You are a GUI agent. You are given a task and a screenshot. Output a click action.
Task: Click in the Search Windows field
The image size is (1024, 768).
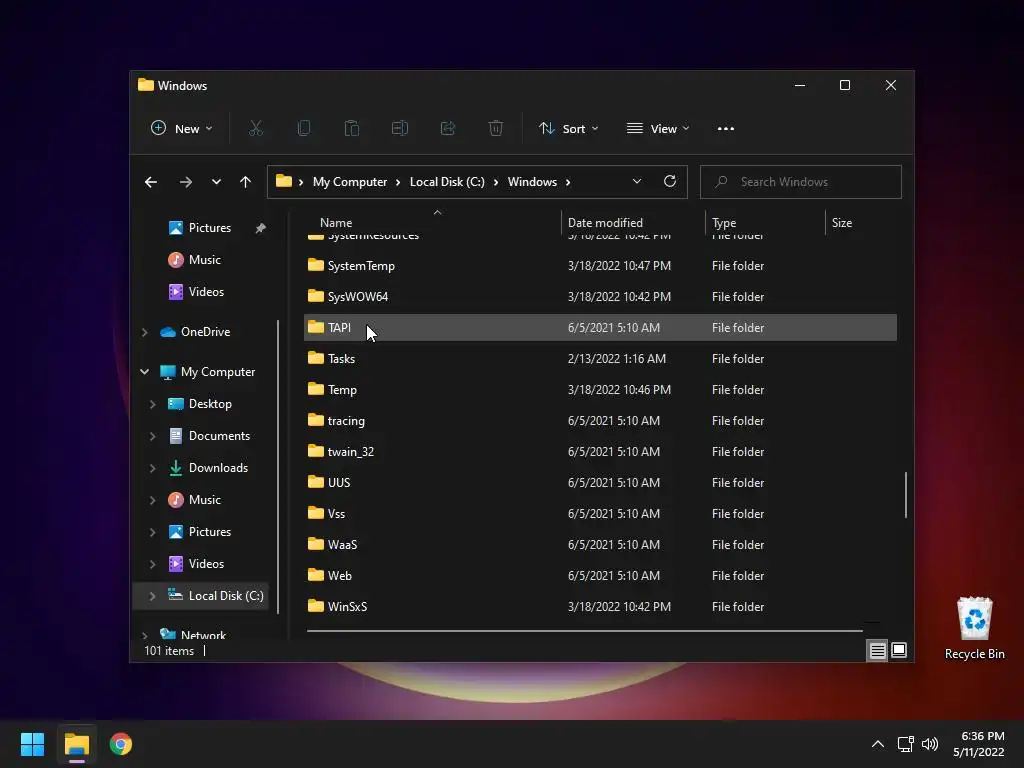coord(801,182)
